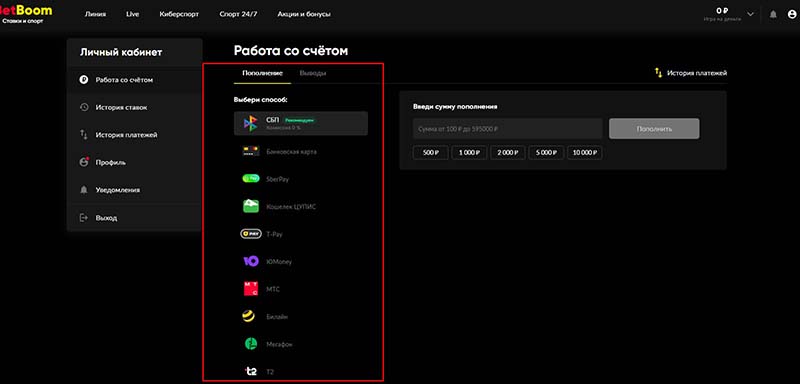800x384 pixels.
Task: Click Выход to log out
Action: pyautogui.click(x=135, y=218)
